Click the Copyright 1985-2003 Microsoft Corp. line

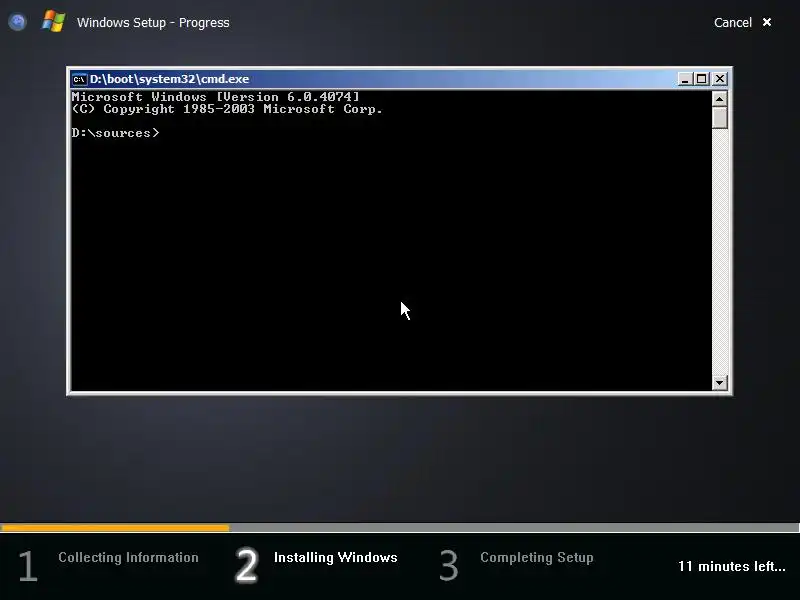pos(227,109)
